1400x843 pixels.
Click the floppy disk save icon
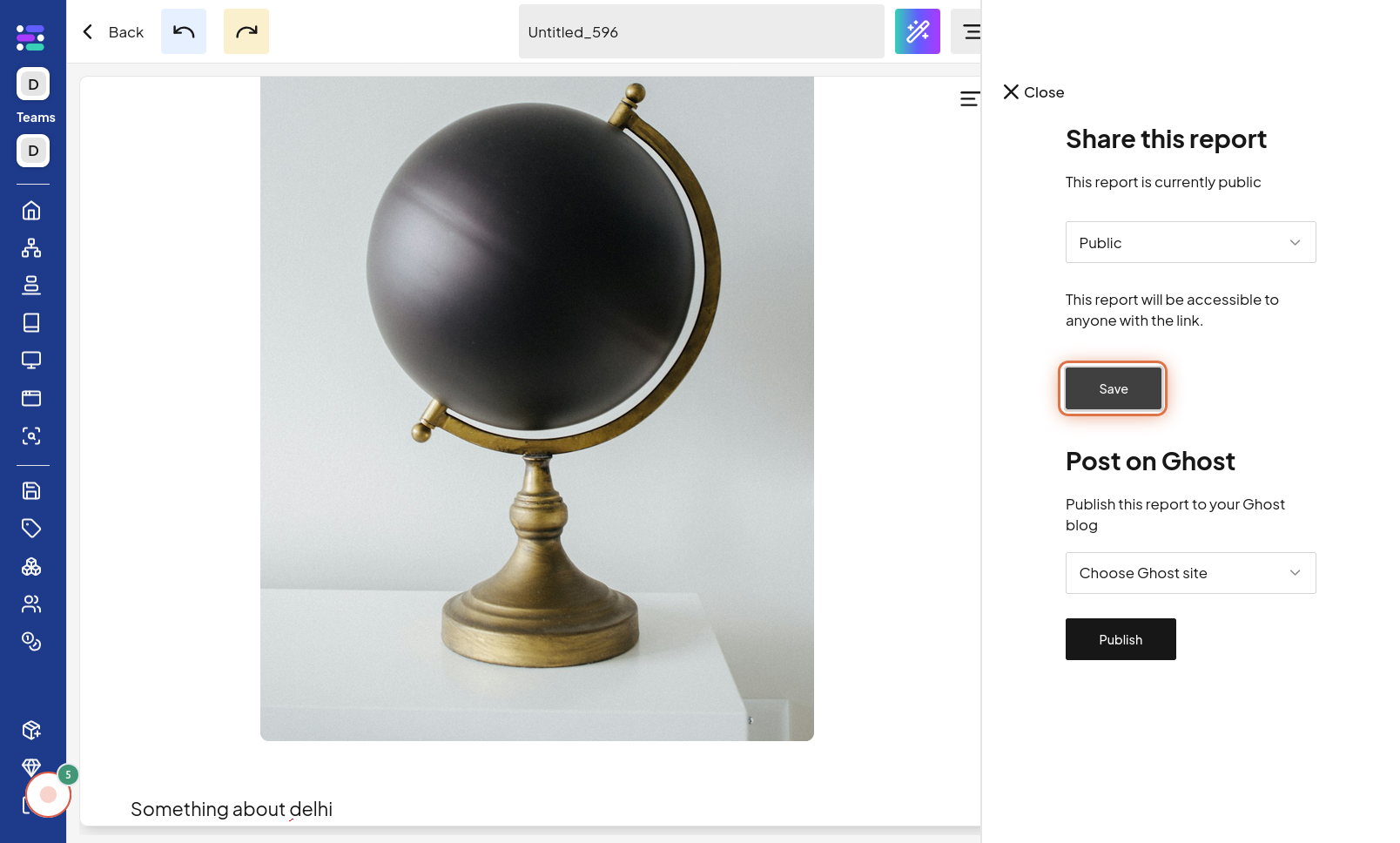click(x=31, y=491)
